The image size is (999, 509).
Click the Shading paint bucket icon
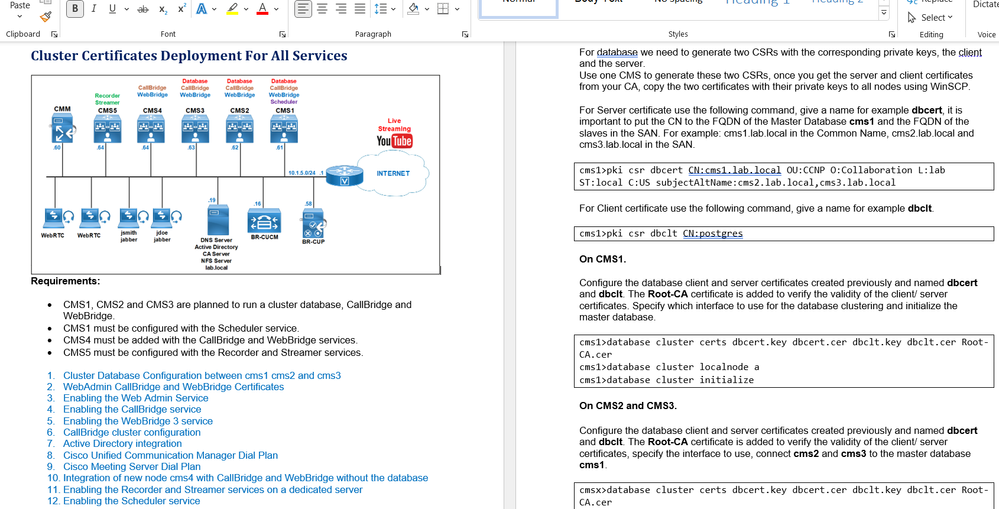point(413,9)
